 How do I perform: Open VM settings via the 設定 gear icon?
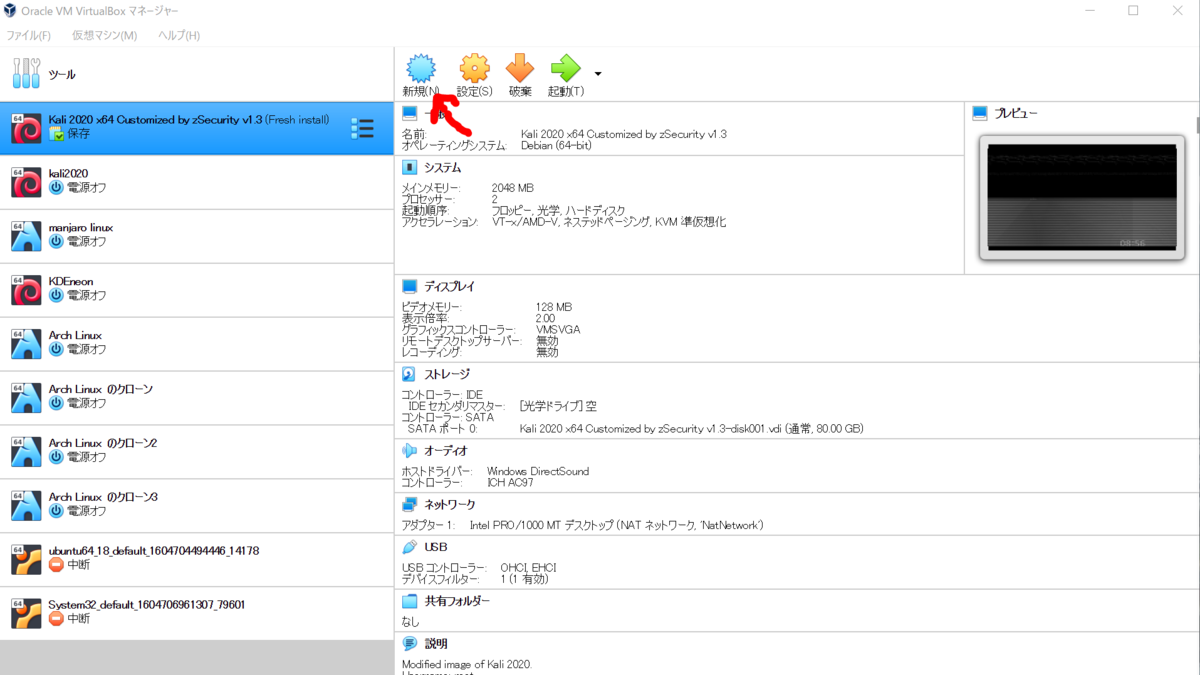point(472,66)
